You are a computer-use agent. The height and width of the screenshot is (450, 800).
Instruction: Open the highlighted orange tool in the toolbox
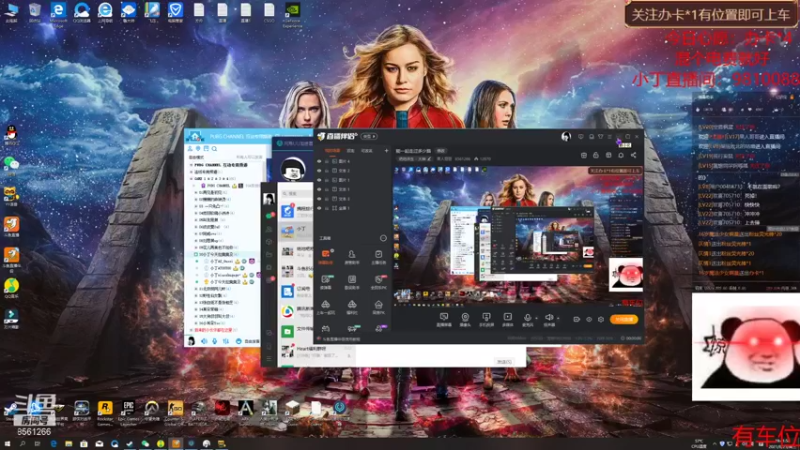[x=326, y=257]
